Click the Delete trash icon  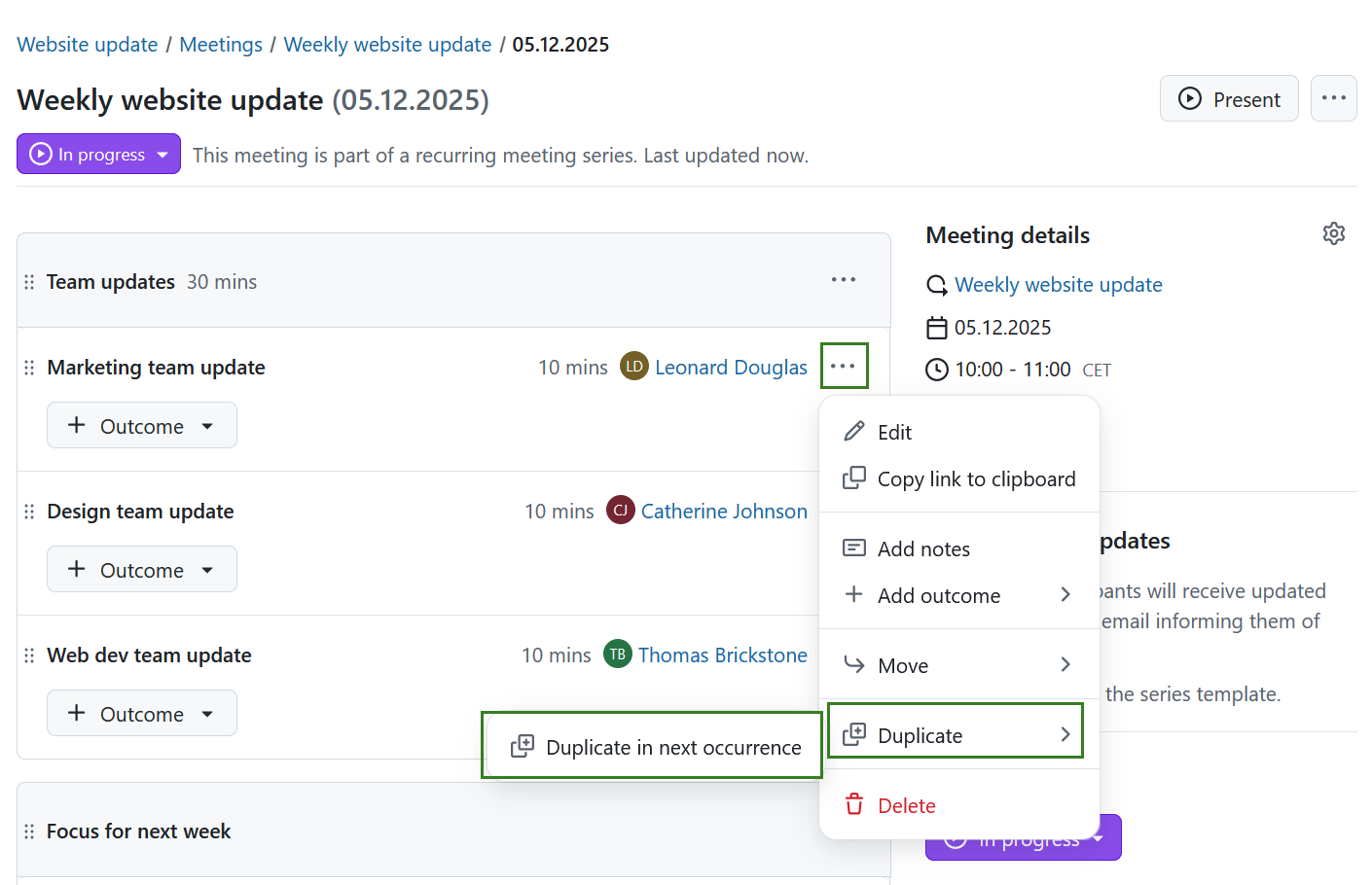pos(853,805)
